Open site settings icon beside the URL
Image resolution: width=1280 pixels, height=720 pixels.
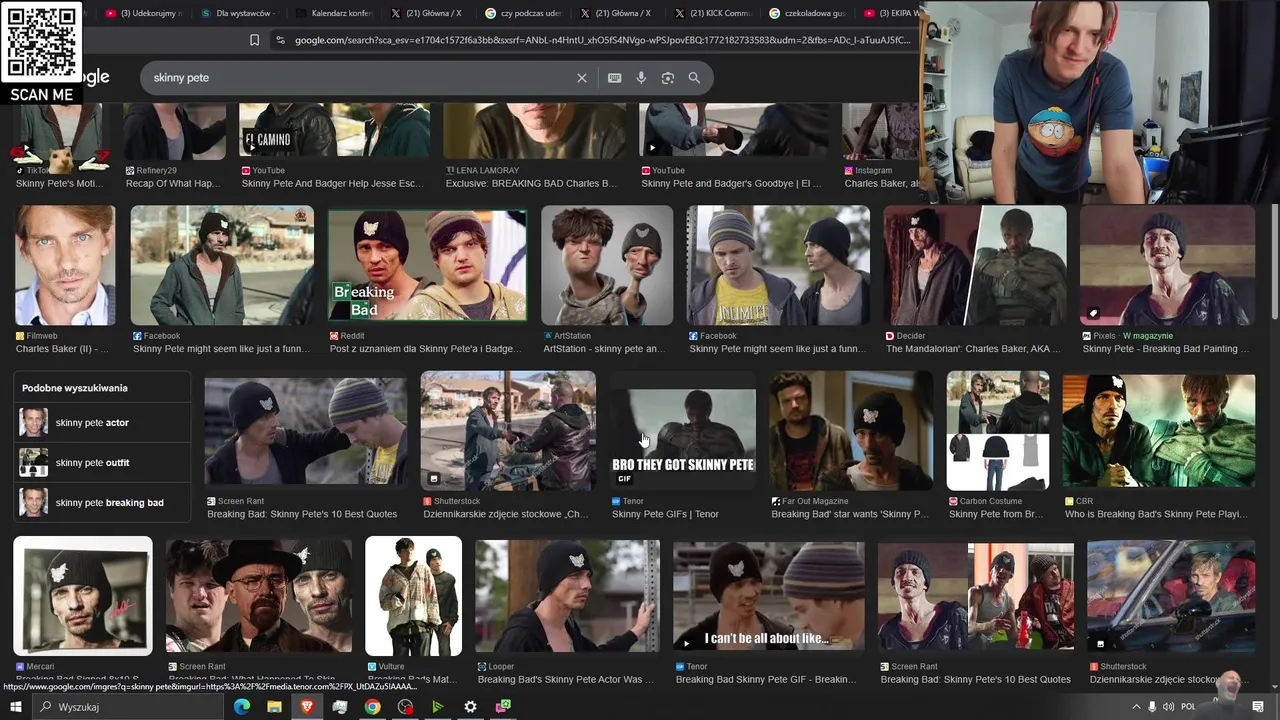pyautogui.click(x=280, y=40)
